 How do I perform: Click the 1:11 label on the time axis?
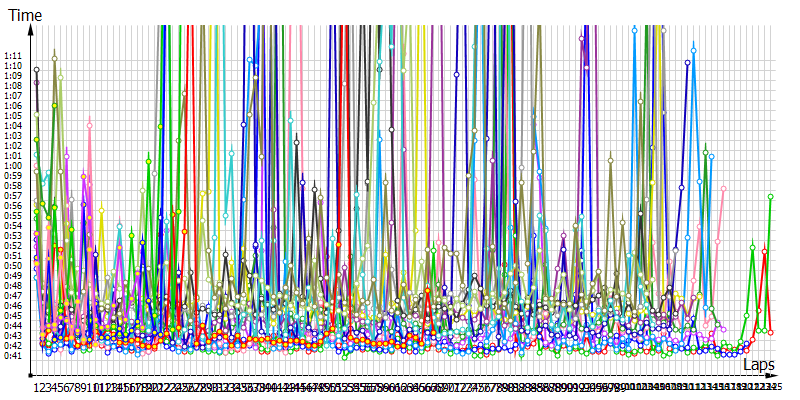13,56
